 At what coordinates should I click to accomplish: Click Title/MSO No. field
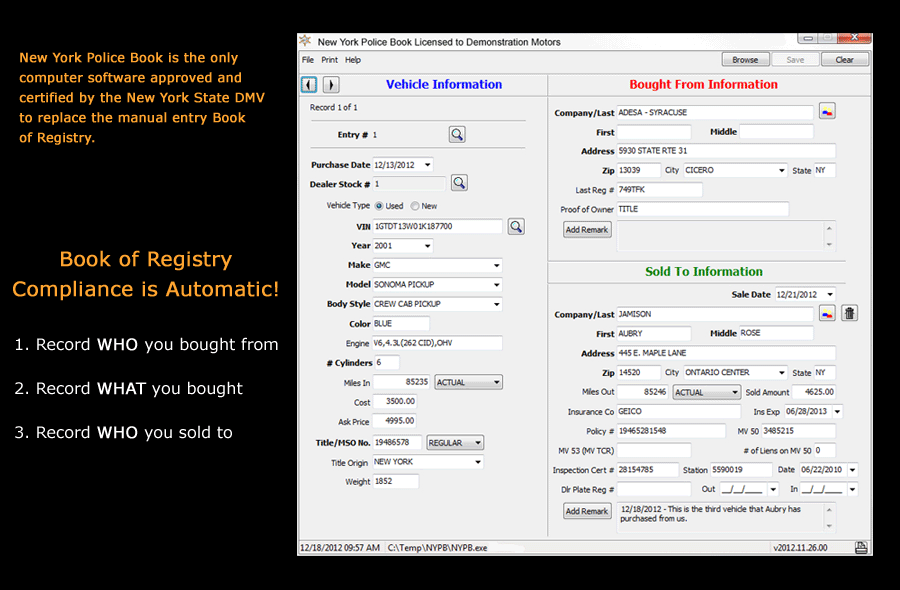pos(397,442)
